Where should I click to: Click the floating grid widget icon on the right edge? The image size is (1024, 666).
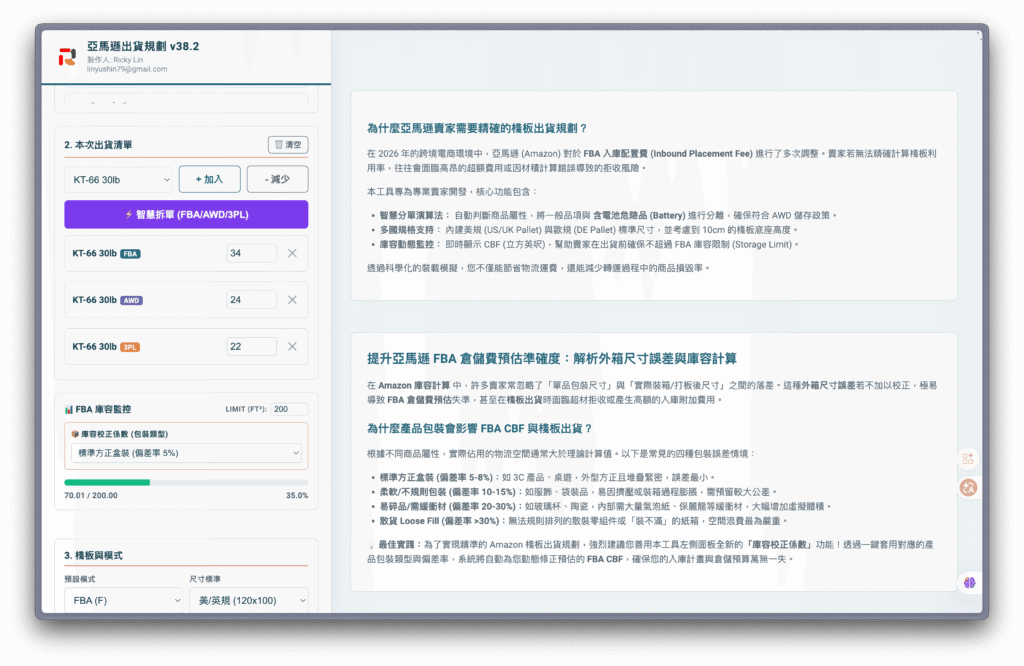[968, 460]
